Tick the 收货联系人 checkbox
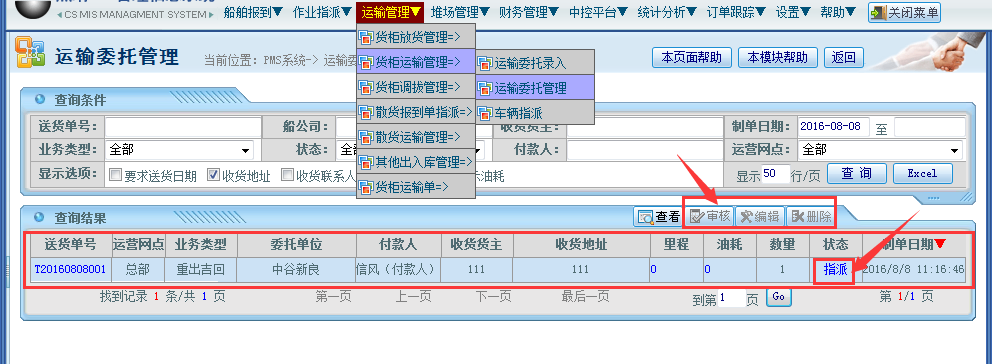 [287, 175]
